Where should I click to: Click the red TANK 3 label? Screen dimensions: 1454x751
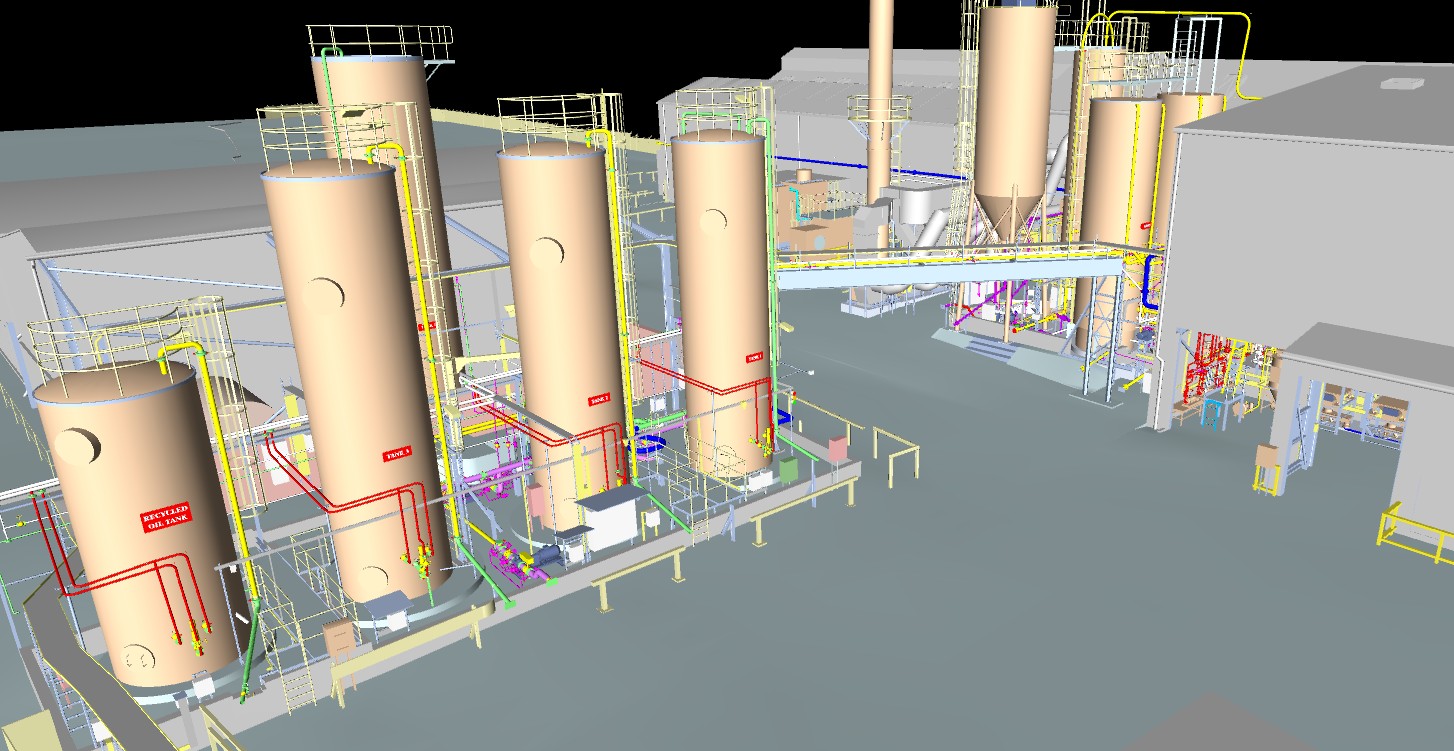(397, 455)
